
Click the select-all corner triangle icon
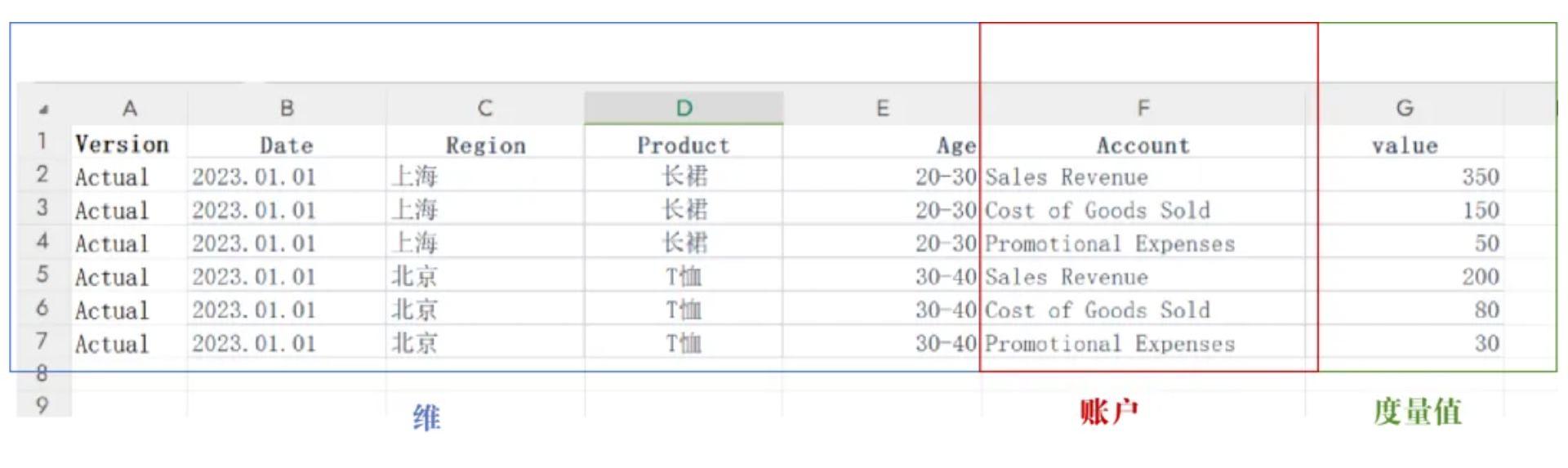[43, 109]
